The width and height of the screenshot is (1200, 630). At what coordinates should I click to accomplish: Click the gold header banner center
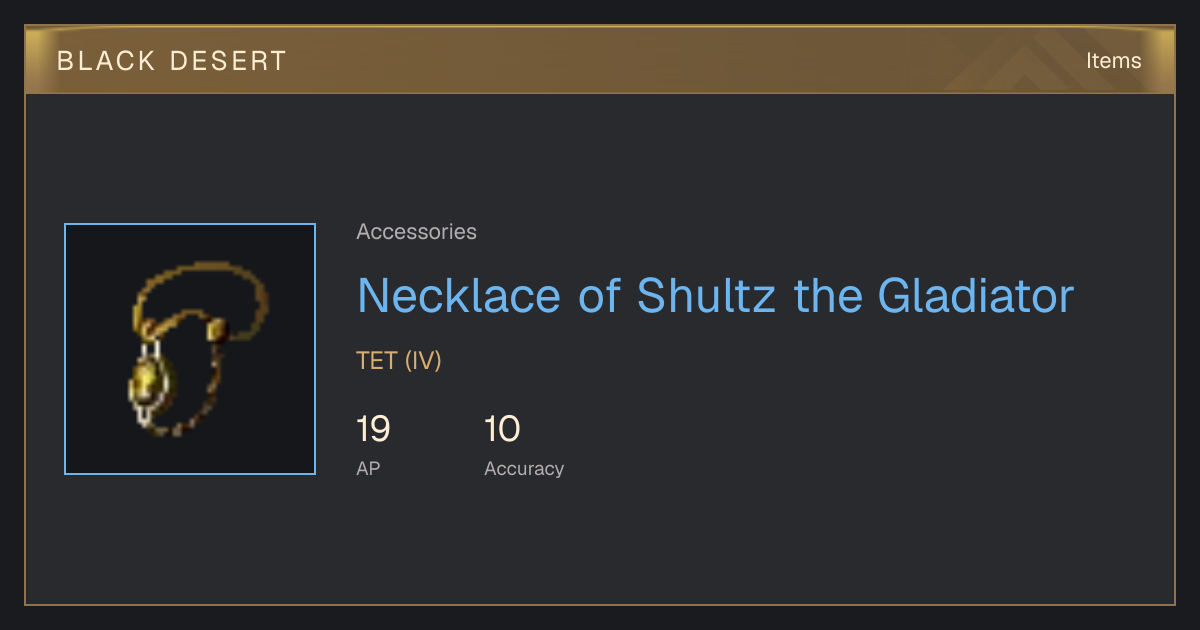pos(600,60)
